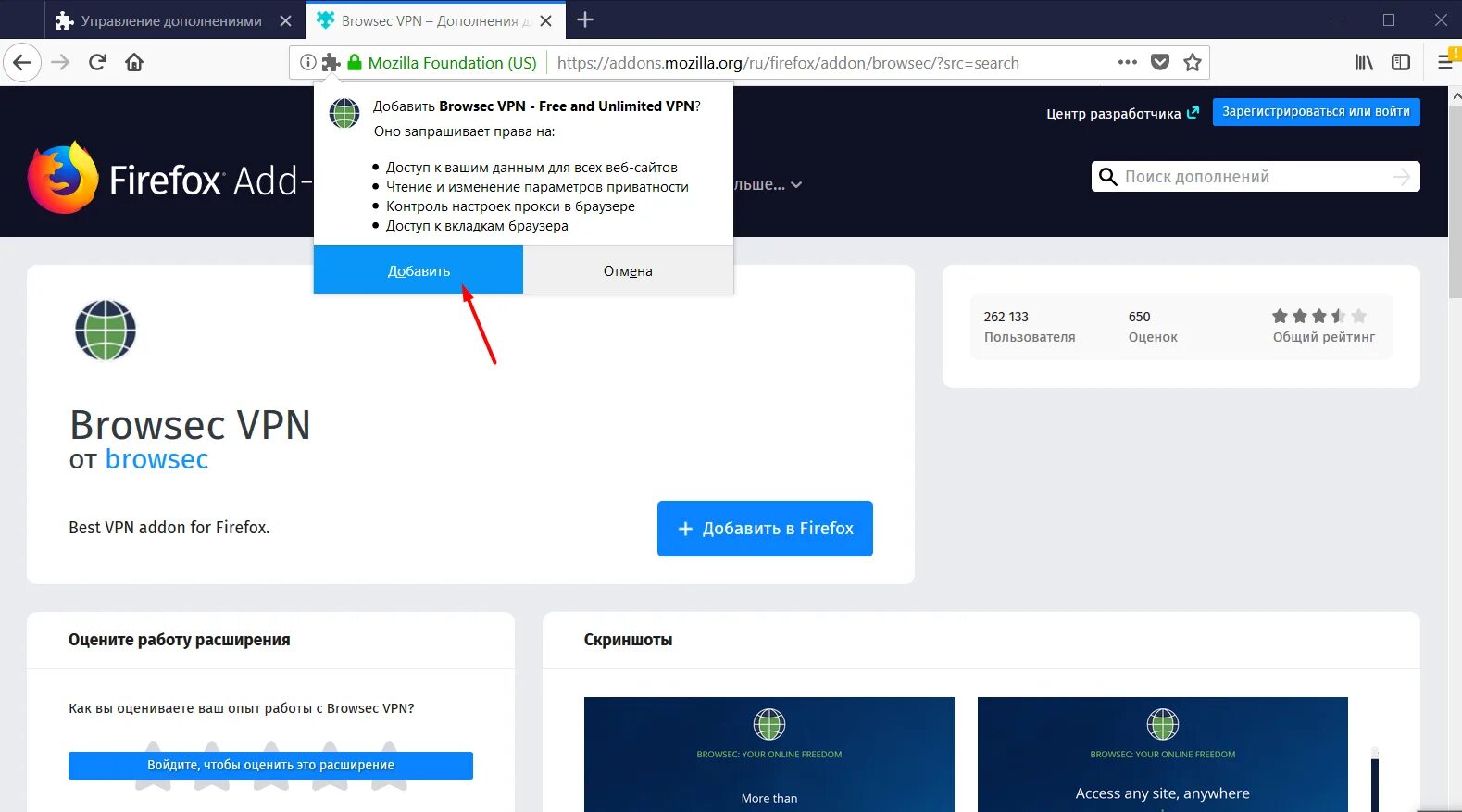The image size is (1462, 812).
Task: Click the address bar URL
Action: point(788,63)
